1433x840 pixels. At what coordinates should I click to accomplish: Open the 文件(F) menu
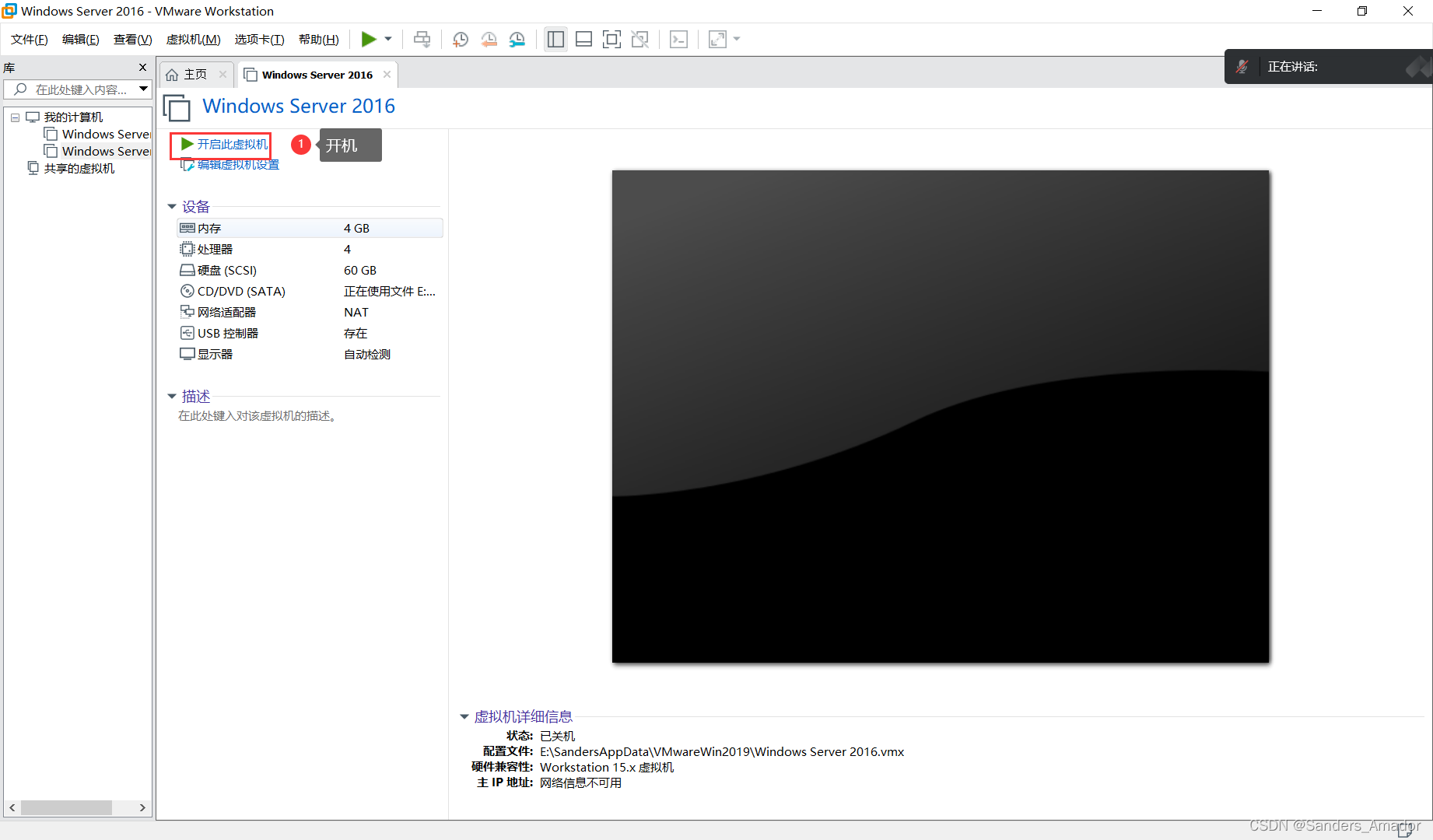(30, 39)
